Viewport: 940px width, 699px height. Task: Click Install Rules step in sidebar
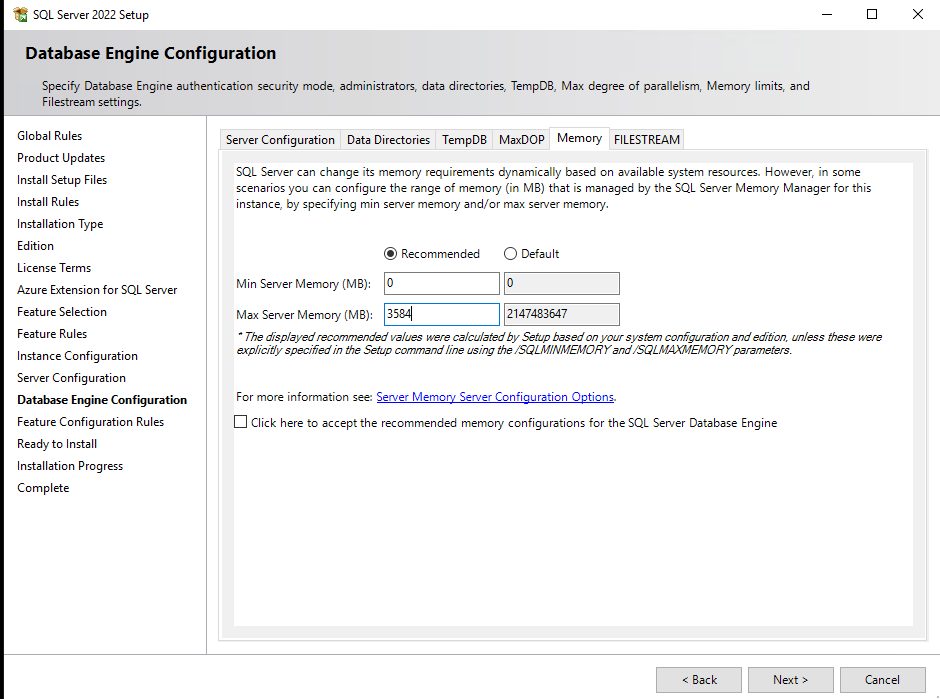tap(48, 202)
